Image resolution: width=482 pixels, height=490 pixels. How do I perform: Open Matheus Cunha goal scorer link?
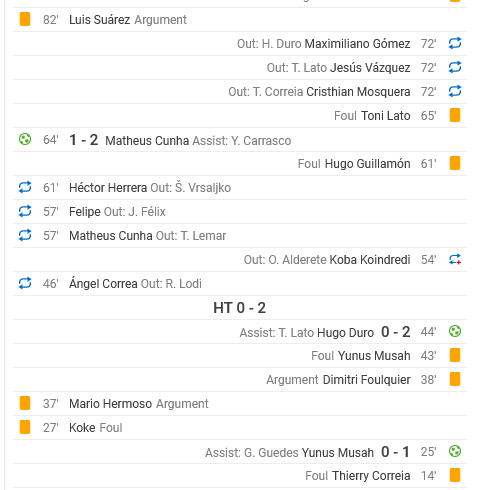tap(147, 141)
